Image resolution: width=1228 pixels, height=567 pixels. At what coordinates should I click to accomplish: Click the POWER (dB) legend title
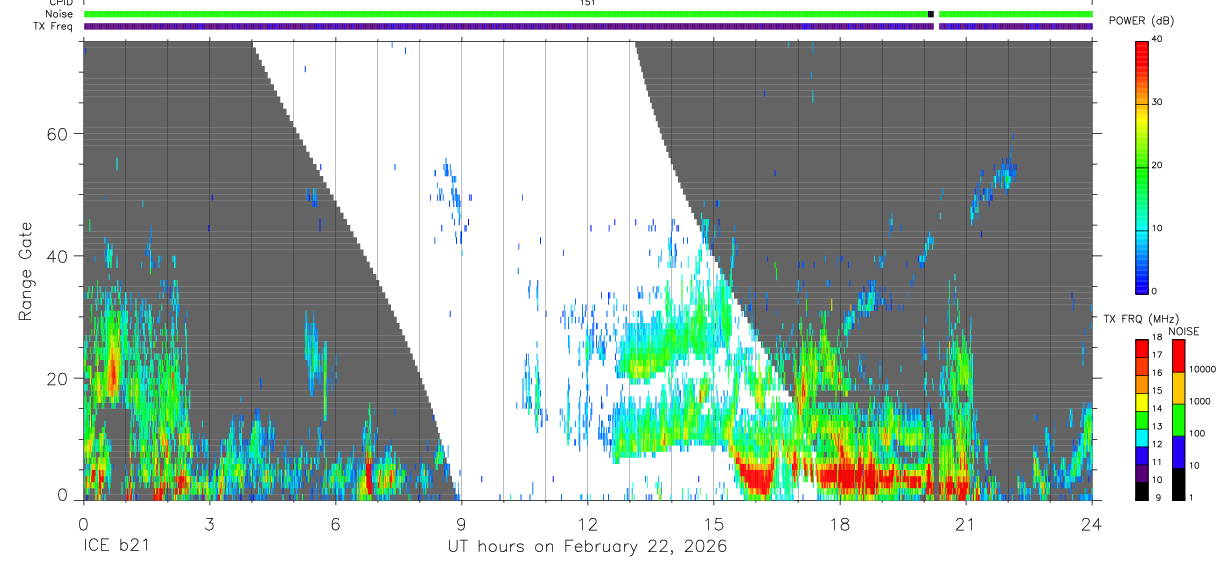coord(1142,21)
